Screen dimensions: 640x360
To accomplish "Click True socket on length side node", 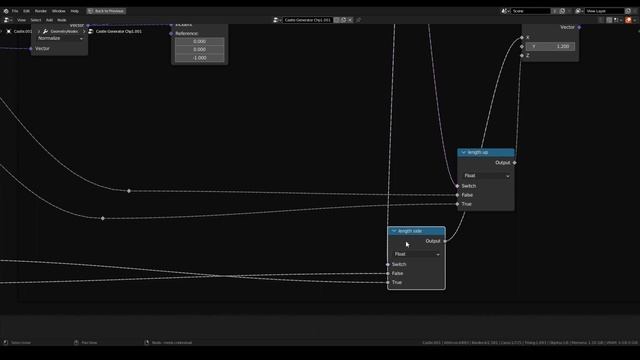I will (x=388, y=282).
